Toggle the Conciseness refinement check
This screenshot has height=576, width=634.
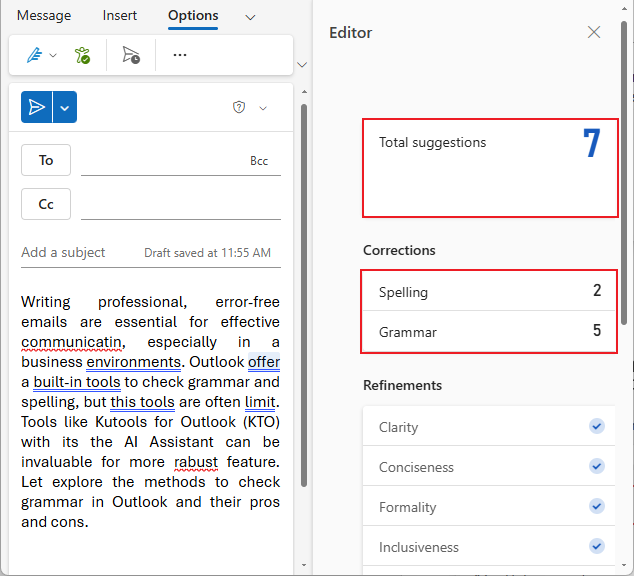tap(597, 467)
